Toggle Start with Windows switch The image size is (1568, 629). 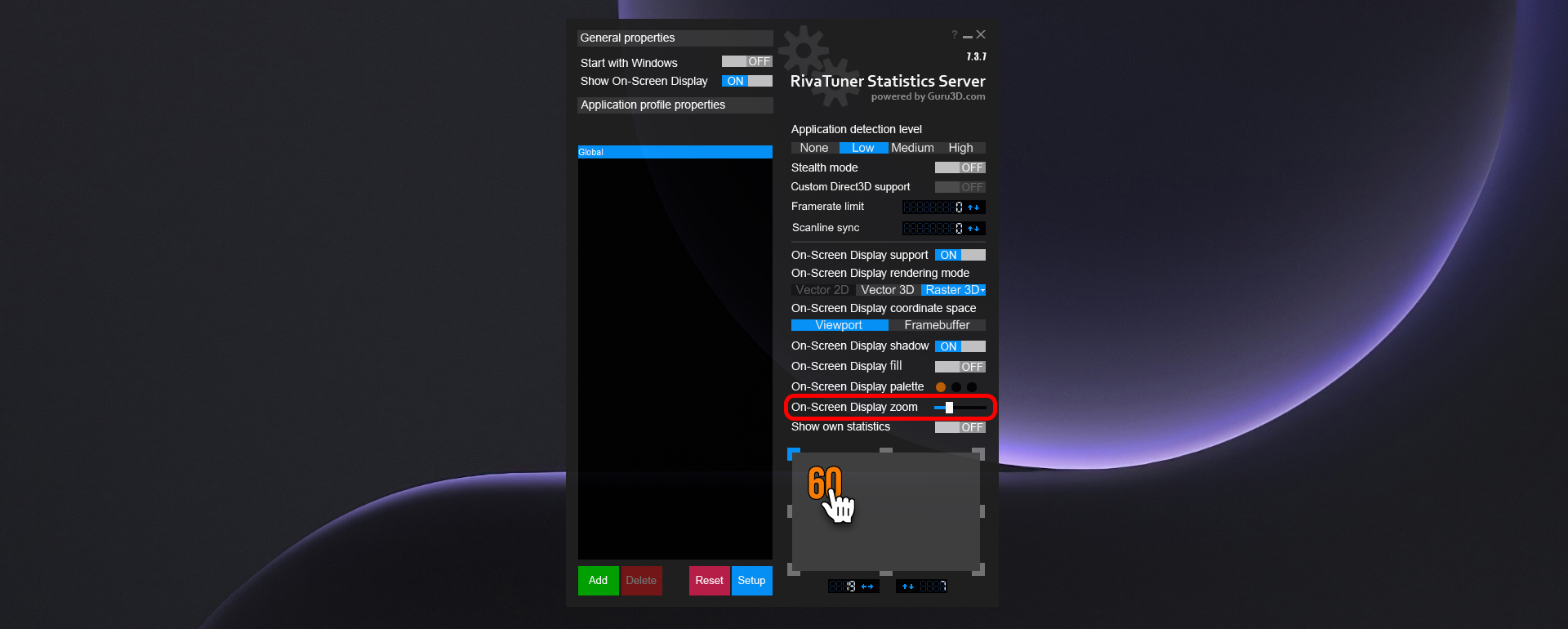click(747, 61)
